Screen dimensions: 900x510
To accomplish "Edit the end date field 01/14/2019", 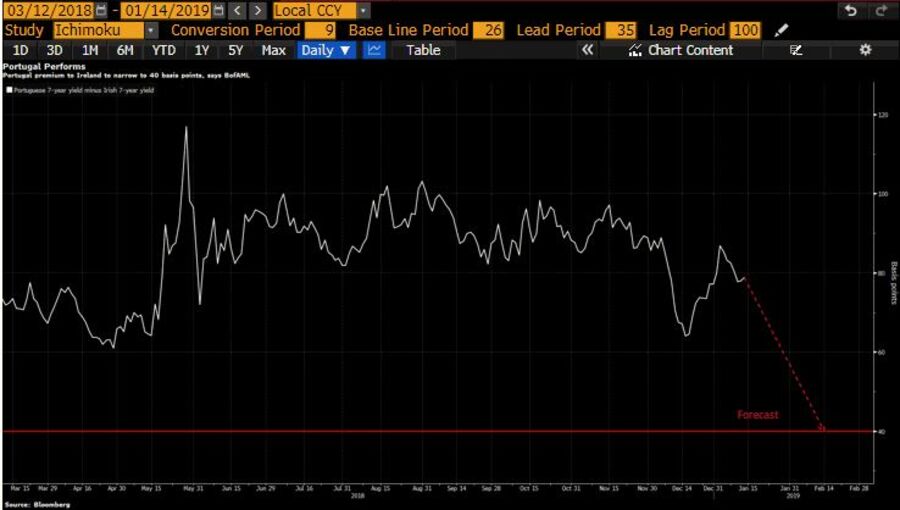I will coord(165,10).
